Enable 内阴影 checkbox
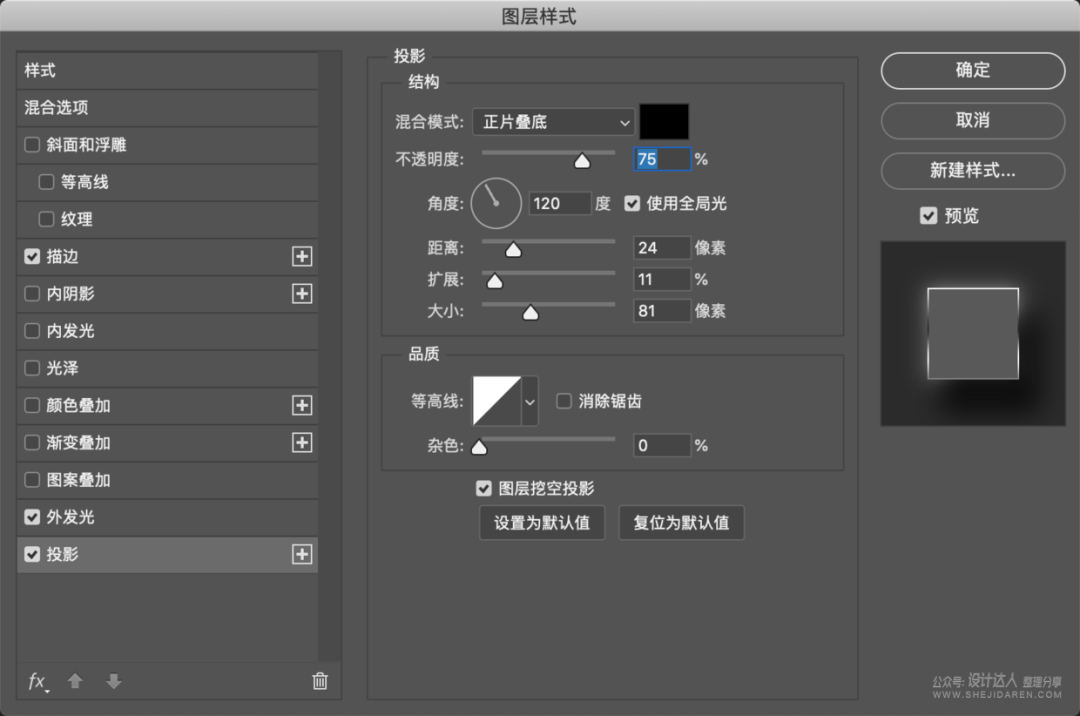 click(32, 293)
